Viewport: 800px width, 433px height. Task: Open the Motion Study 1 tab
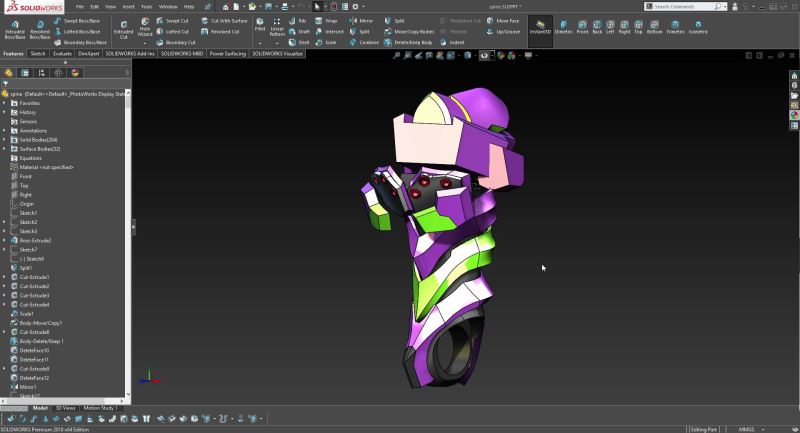point(100,408)
